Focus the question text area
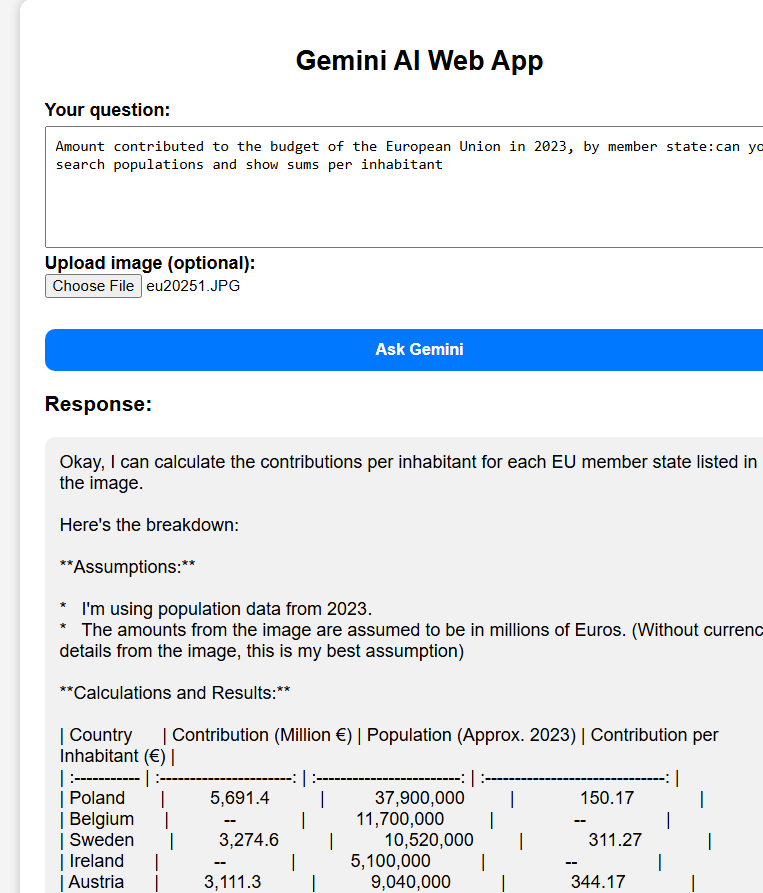 pyautogui.click(x=400, y=200)
